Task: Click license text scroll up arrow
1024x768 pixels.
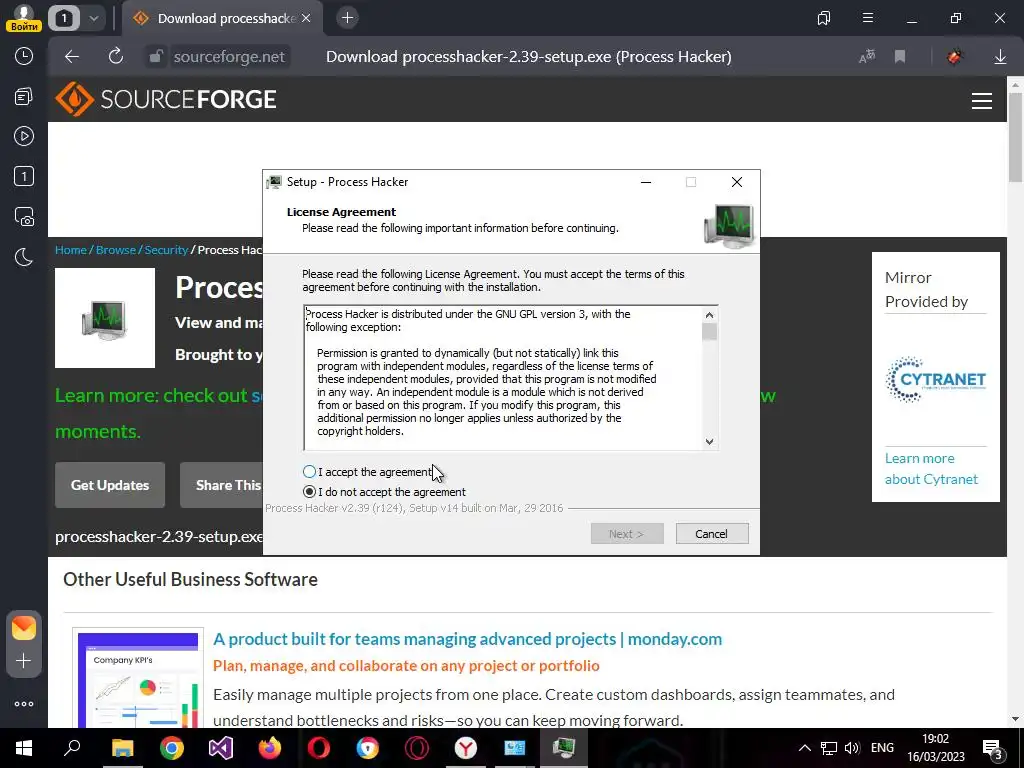Action: tap(709, 315)
